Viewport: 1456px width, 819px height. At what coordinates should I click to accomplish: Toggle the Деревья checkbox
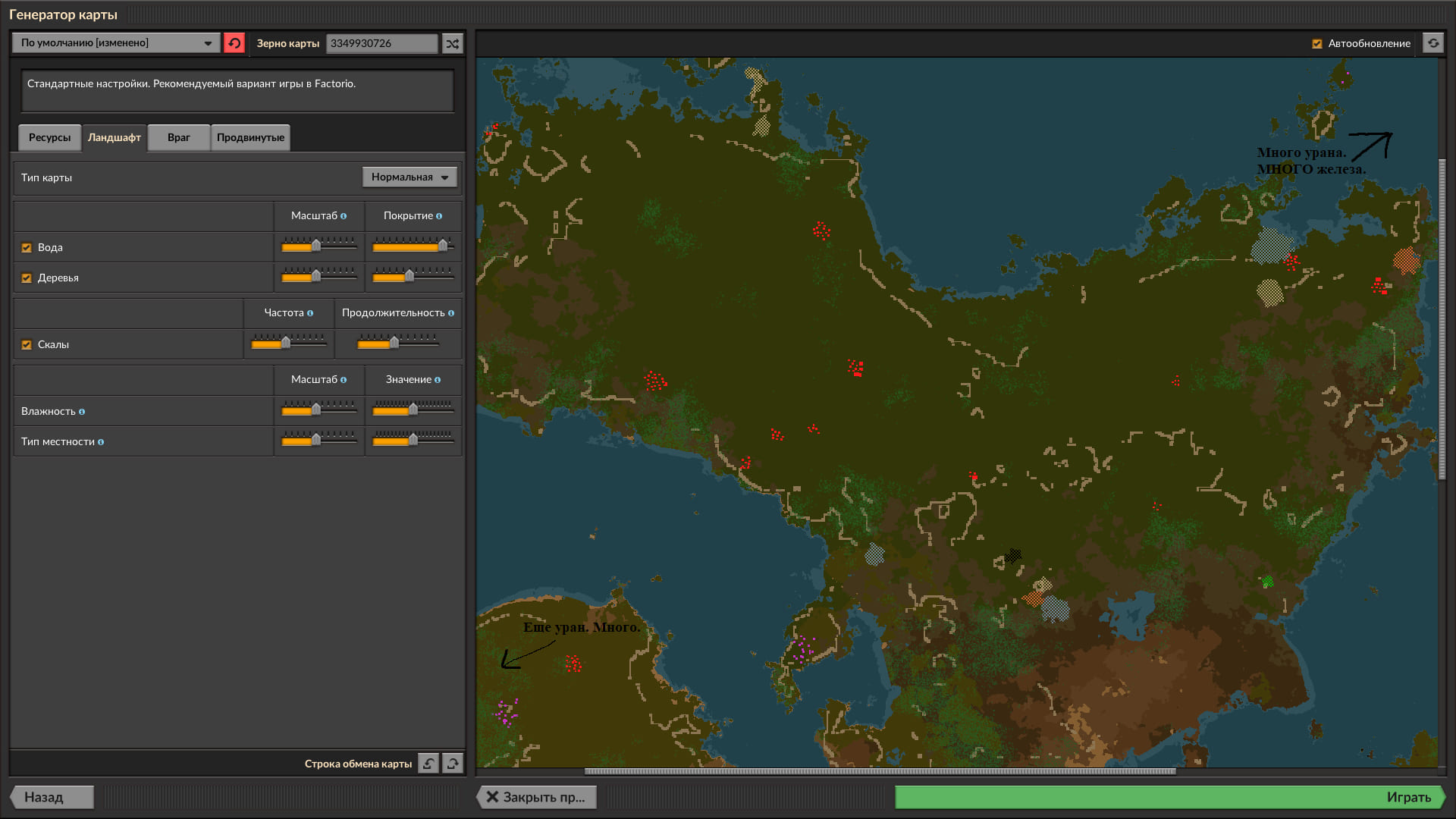click(27, 278)
